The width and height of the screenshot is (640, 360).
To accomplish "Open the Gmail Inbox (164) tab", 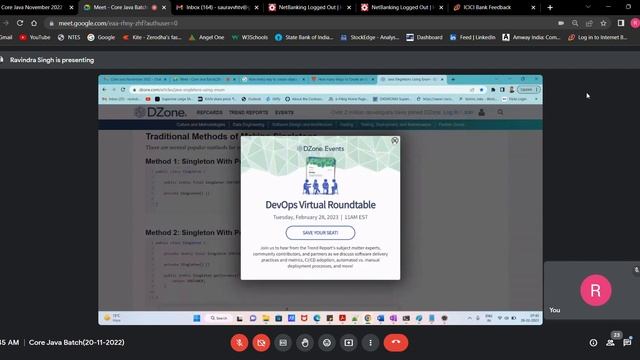I will [218, 7].
